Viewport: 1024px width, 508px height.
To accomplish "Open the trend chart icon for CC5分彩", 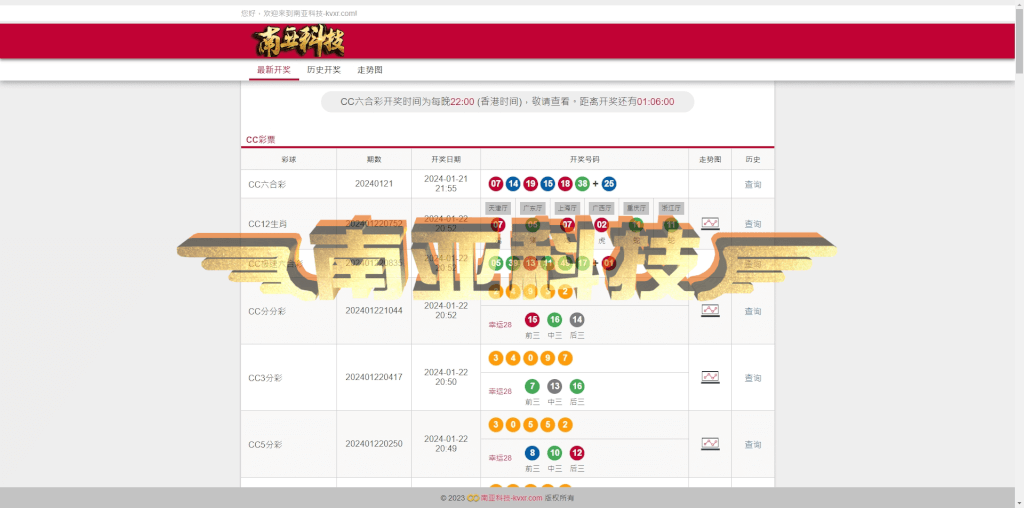I will tap(710, 443).
